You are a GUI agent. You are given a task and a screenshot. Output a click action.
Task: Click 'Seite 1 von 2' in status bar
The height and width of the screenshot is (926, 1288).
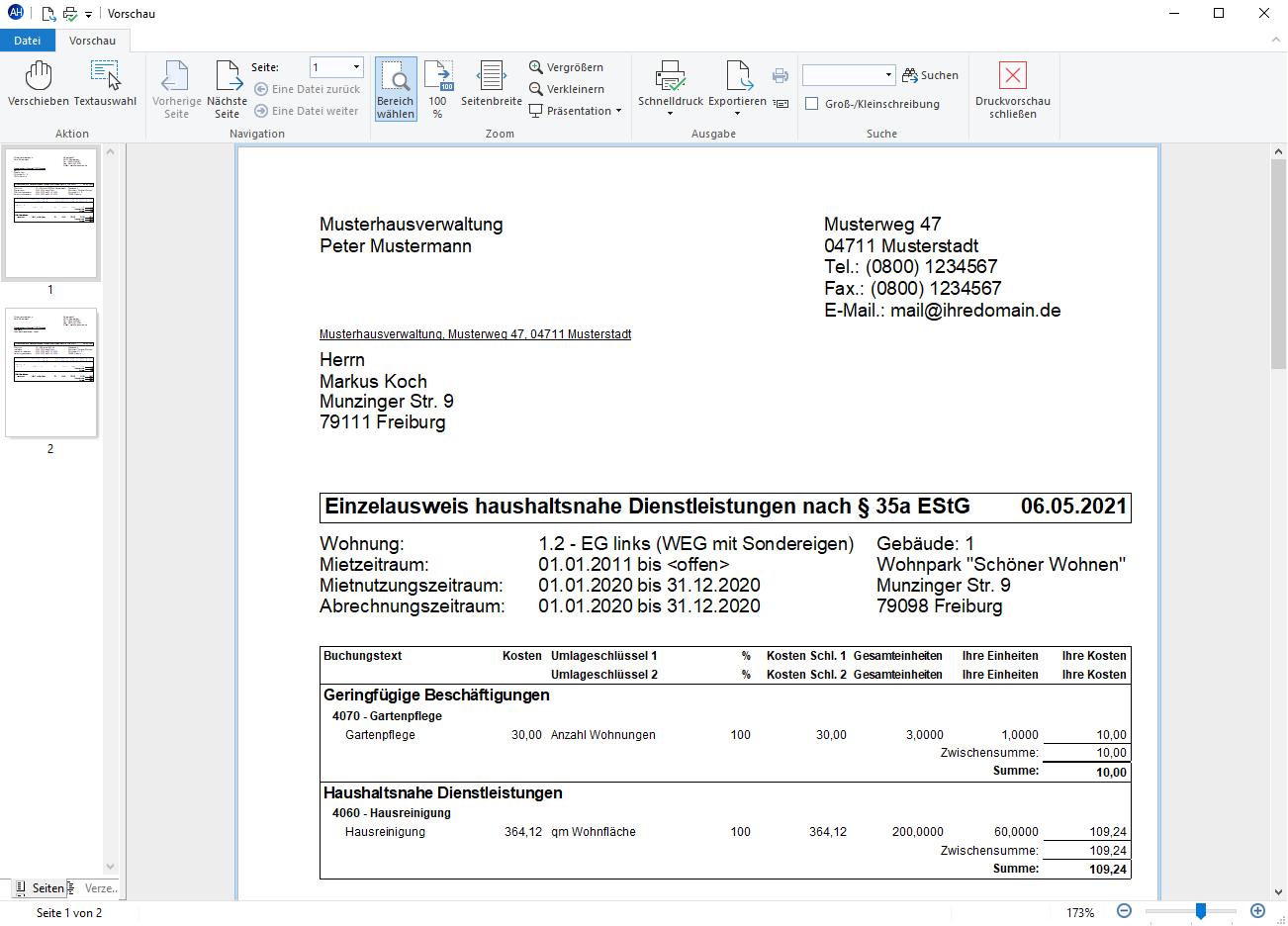(x=69, y=913)
